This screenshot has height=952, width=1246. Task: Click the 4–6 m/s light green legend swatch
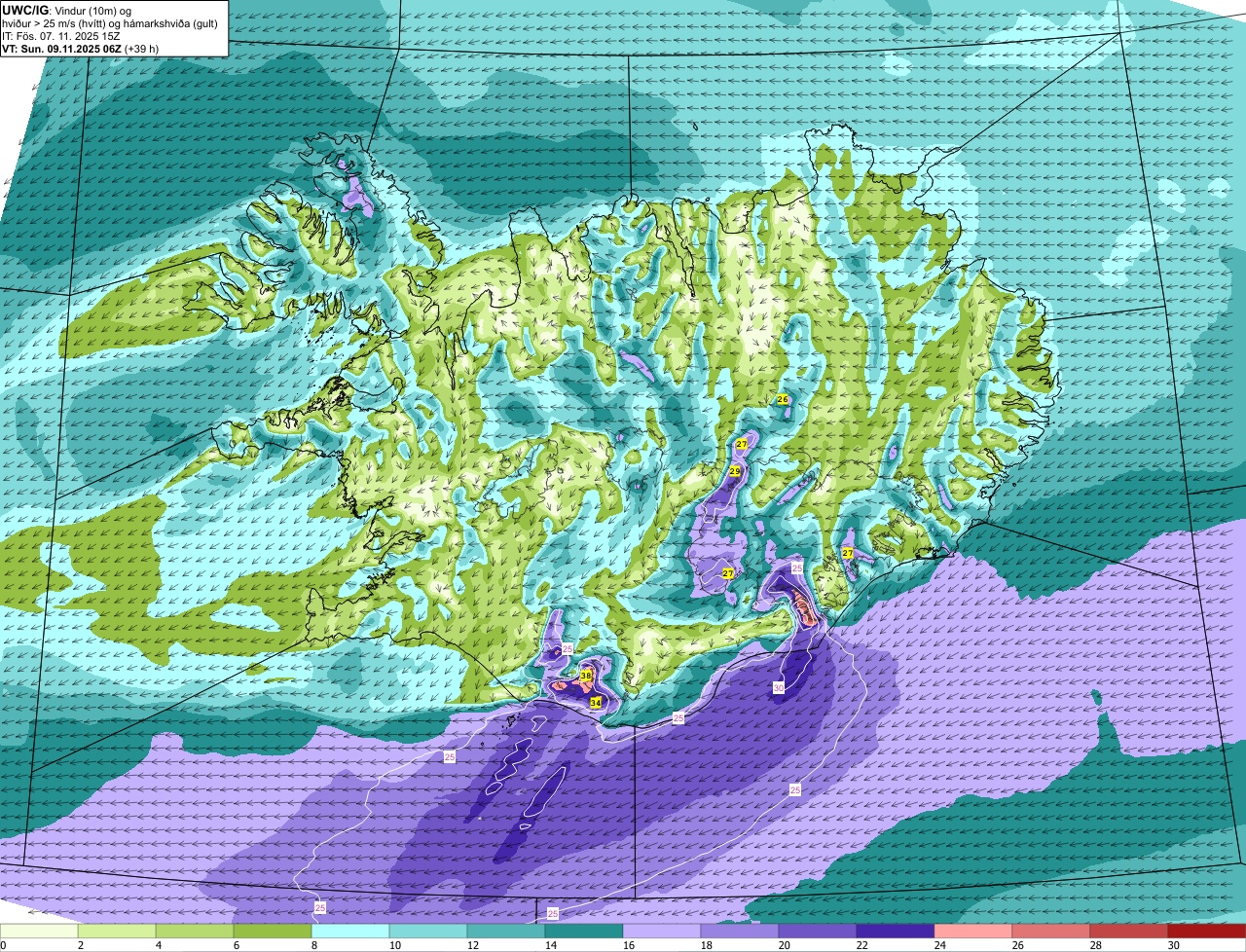195,931
